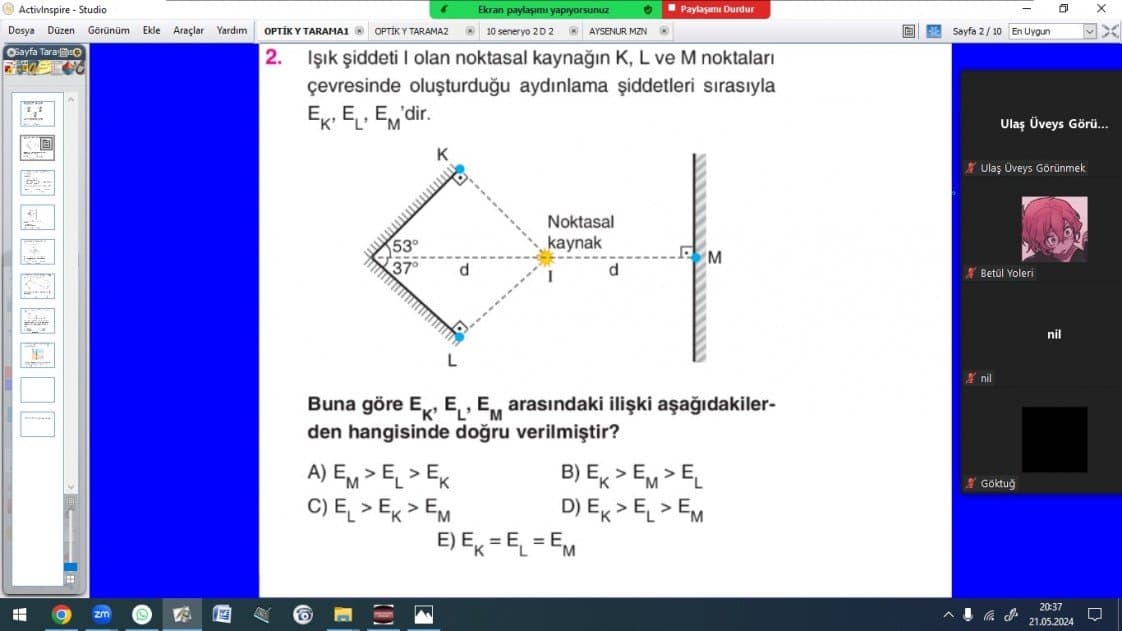
Task: Open the notification center icon
Action: pyautogui.click(x=1095, y=615)
